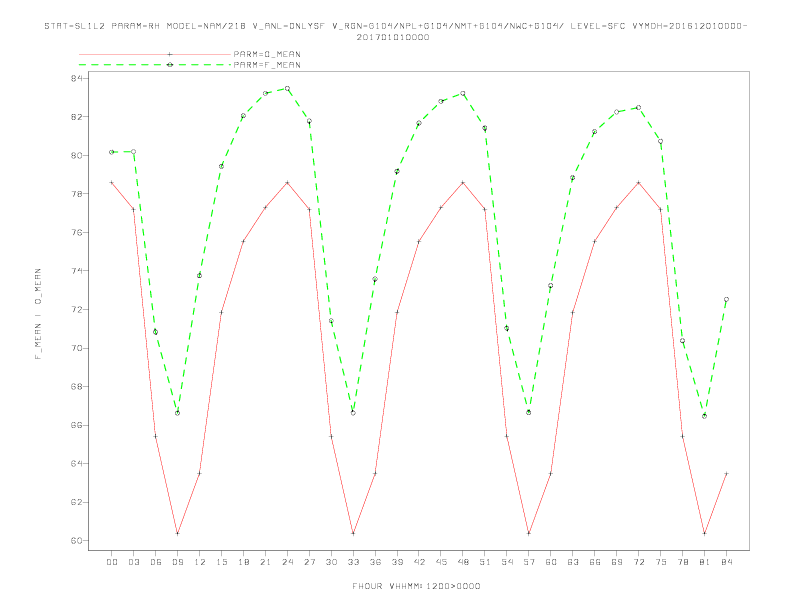
Task: Click the red O_MEAN marker at hour 84
Action: tap(726, 474)
